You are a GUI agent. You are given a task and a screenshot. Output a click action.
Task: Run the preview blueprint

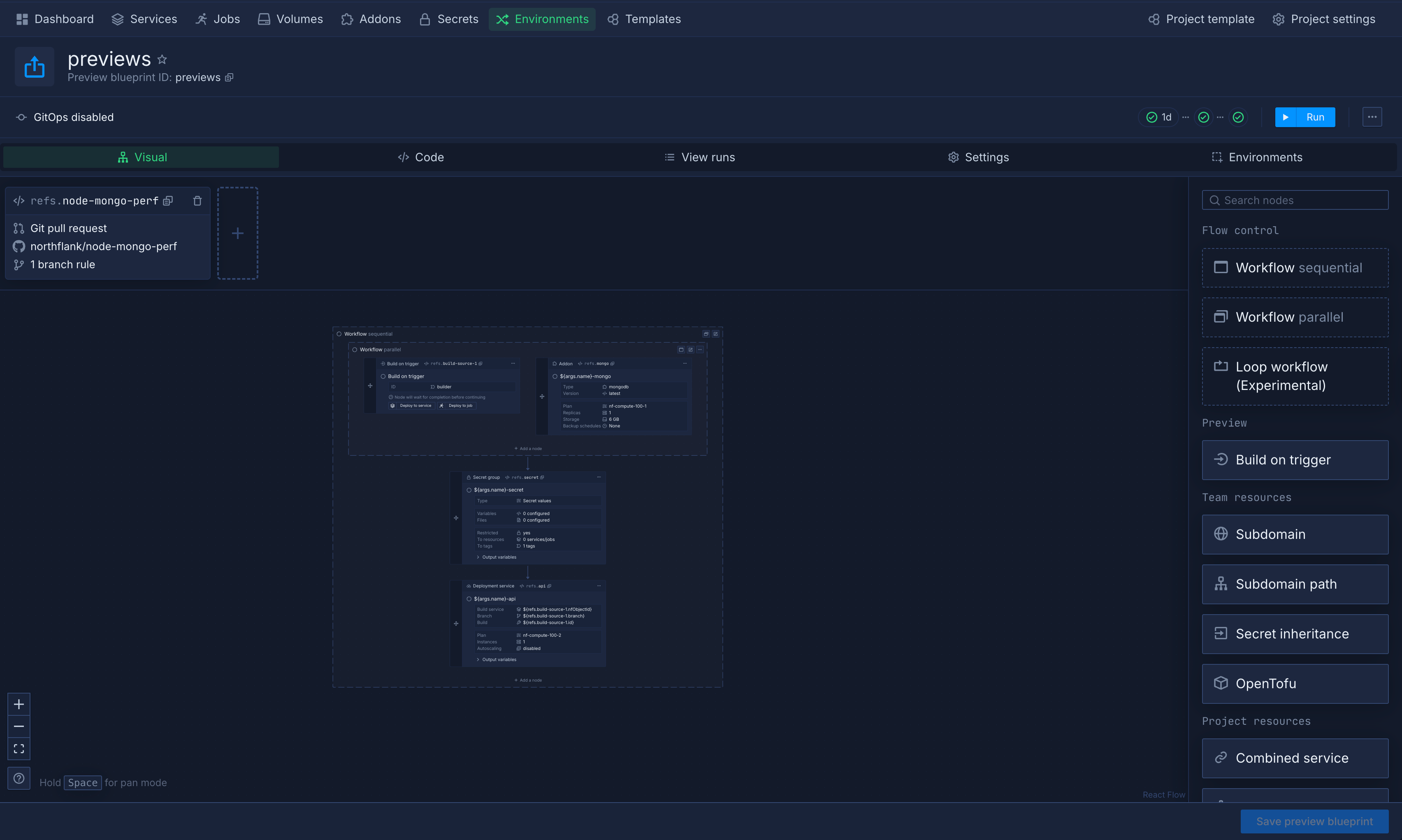point(1305,116)
